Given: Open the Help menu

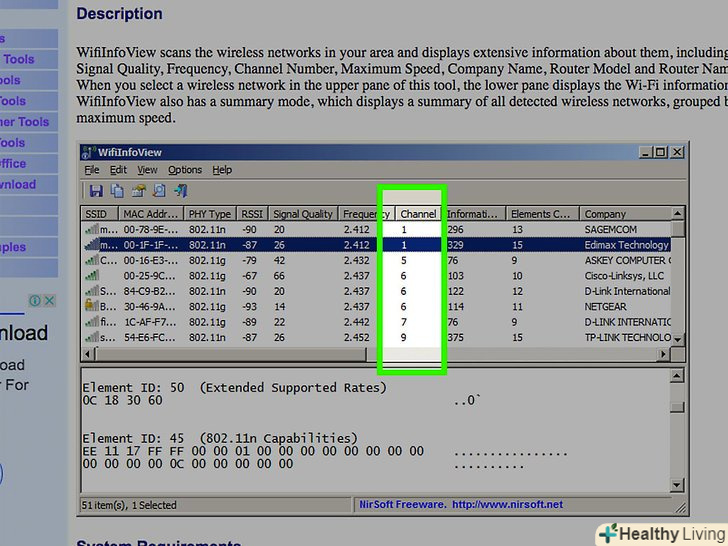Looking at the screenshot, I should pyautogui.click(x=222, y=171).
